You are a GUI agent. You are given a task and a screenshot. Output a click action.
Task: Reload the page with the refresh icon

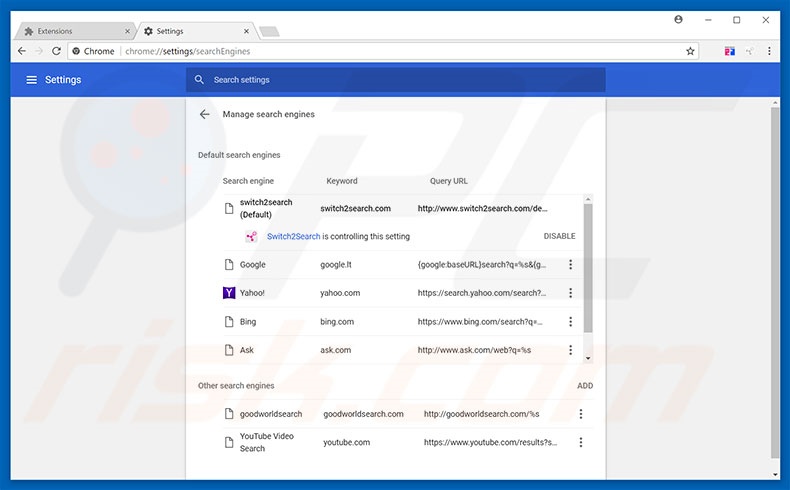point(56,51)
